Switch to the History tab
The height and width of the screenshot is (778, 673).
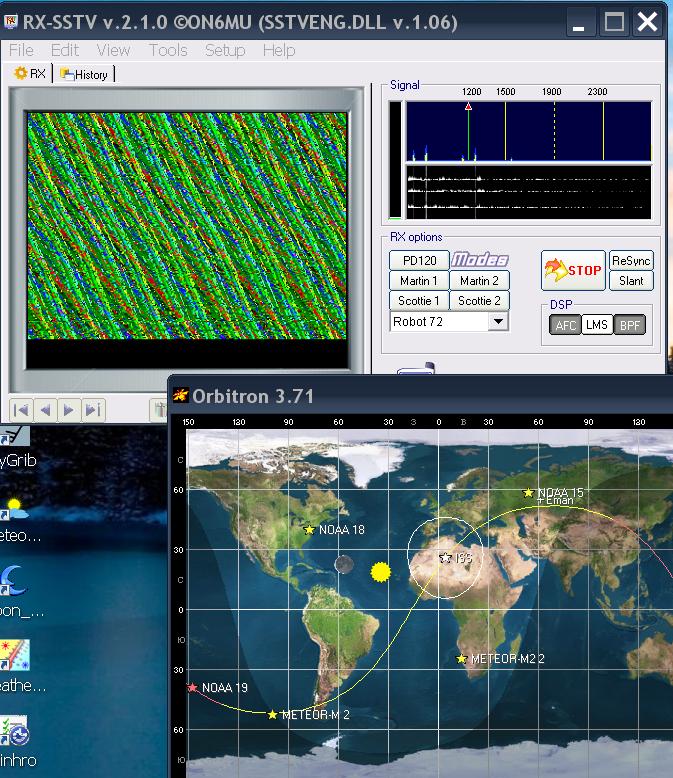pos(84,74)
